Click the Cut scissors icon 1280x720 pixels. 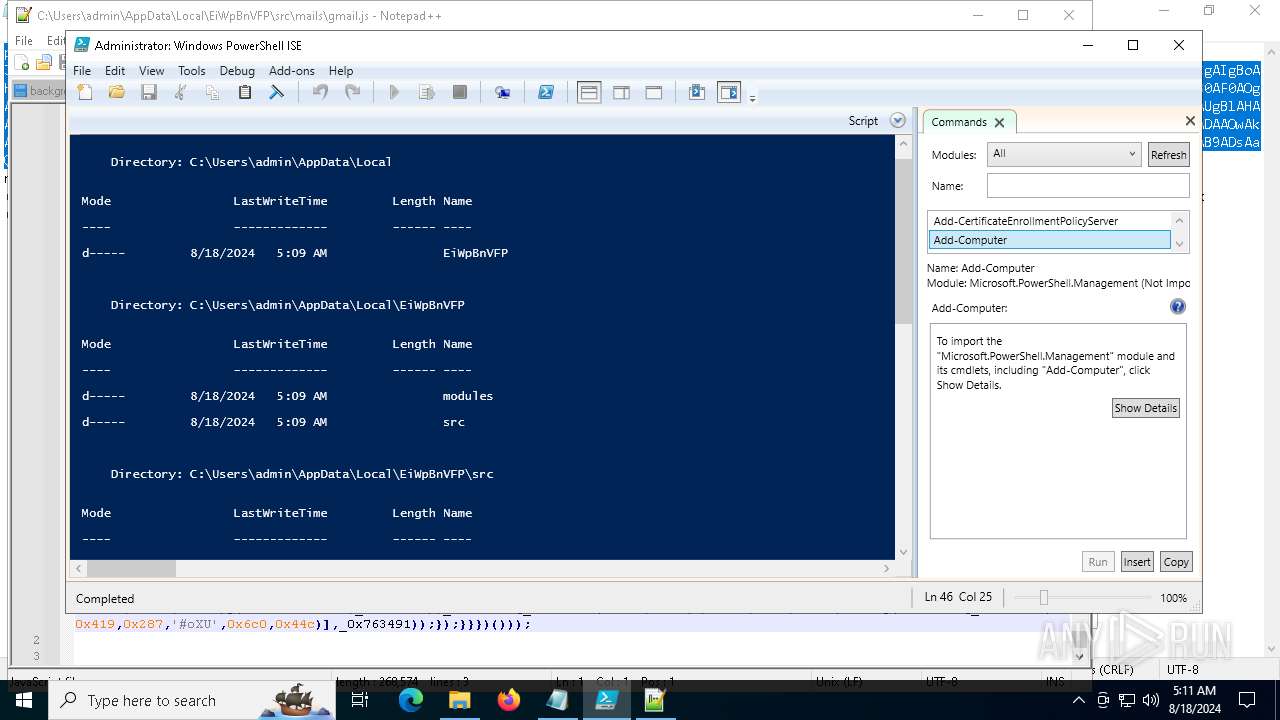[x=181, y=93]
